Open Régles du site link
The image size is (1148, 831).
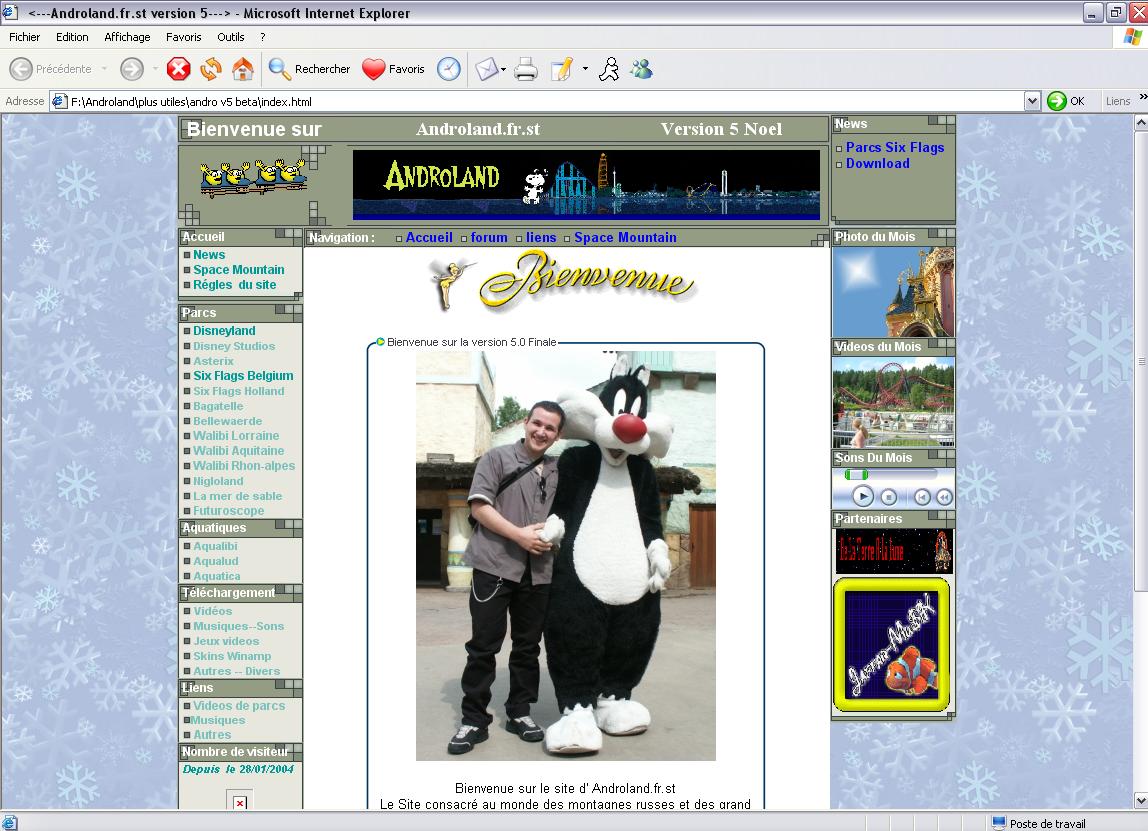(234, 285)
